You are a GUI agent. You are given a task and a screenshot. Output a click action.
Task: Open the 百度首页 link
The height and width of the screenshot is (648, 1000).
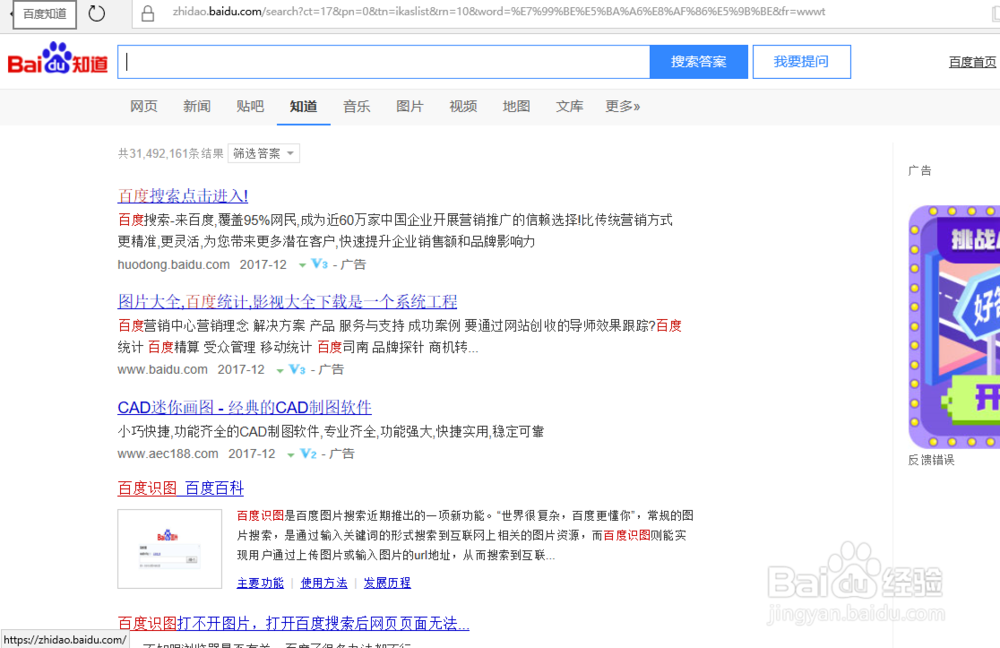click(x=973, y=62)
